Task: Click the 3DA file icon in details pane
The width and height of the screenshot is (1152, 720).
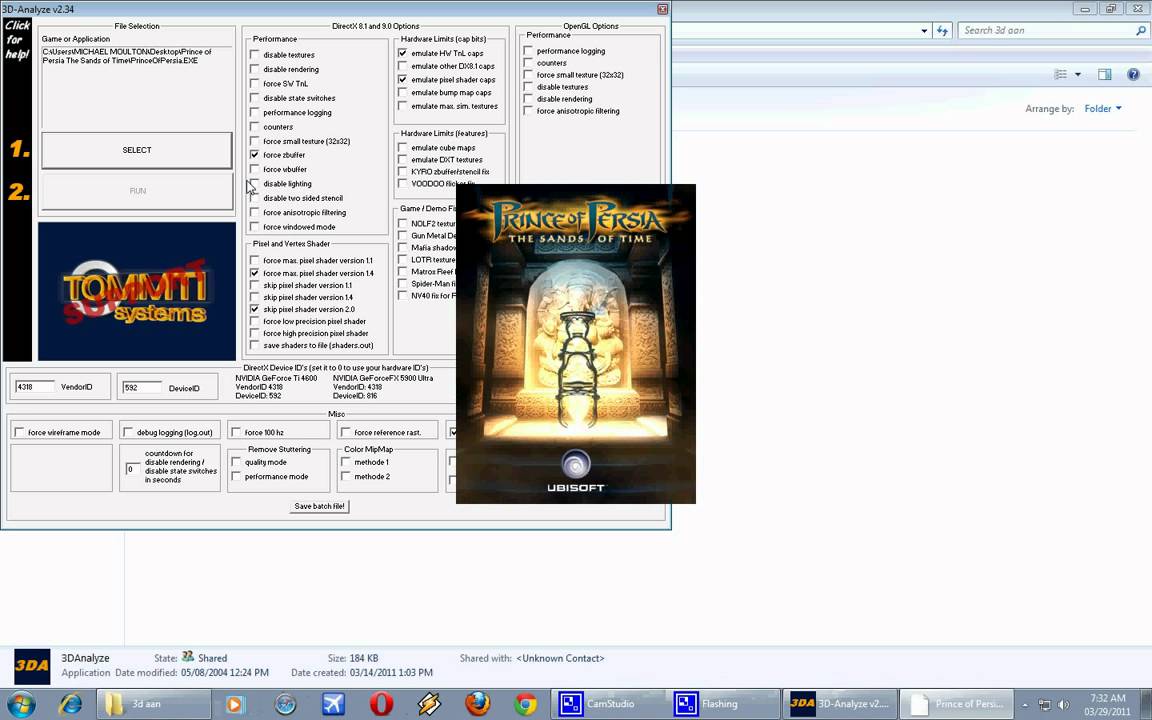Action: pyautogui.click(x=32, y=666)
